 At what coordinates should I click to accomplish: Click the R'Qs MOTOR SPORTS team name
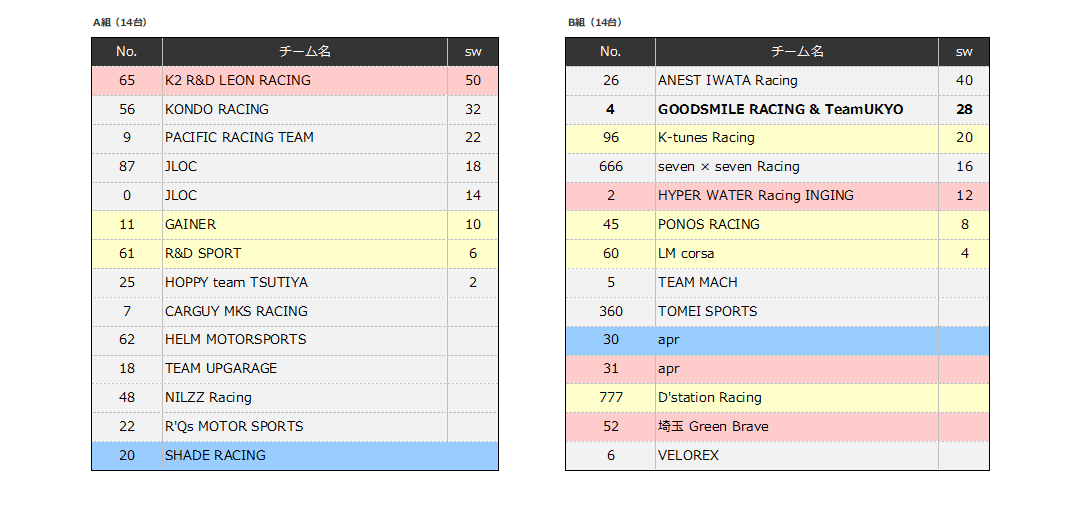pos(234,426)
